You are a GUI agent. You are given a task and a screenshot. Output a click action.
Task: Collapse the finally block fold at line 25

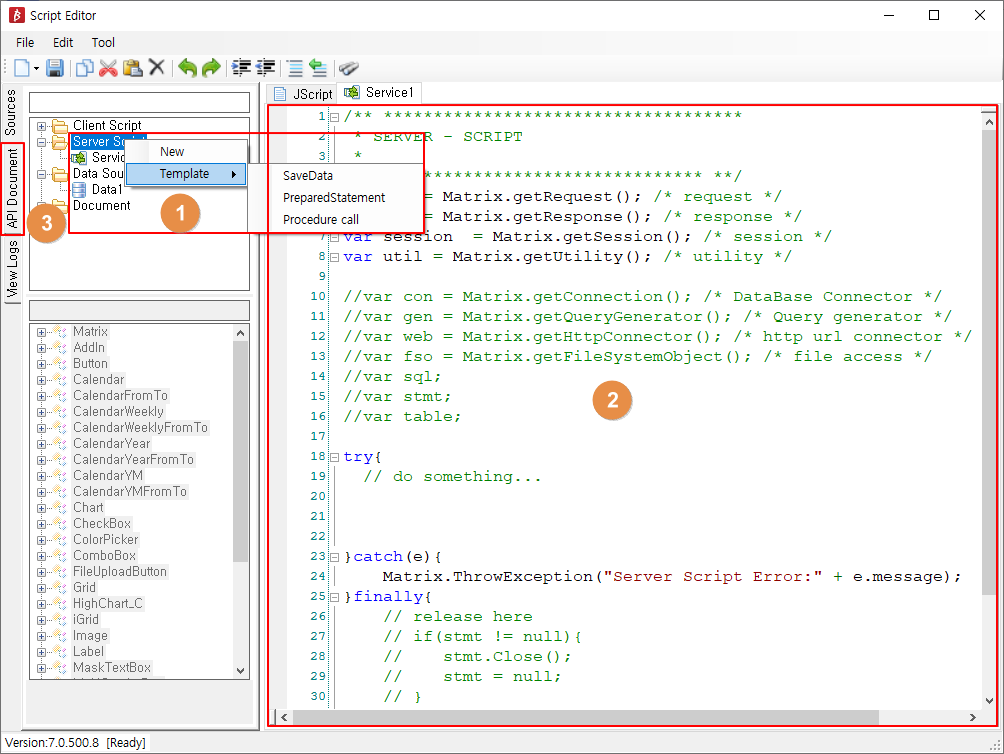(334, 597)
